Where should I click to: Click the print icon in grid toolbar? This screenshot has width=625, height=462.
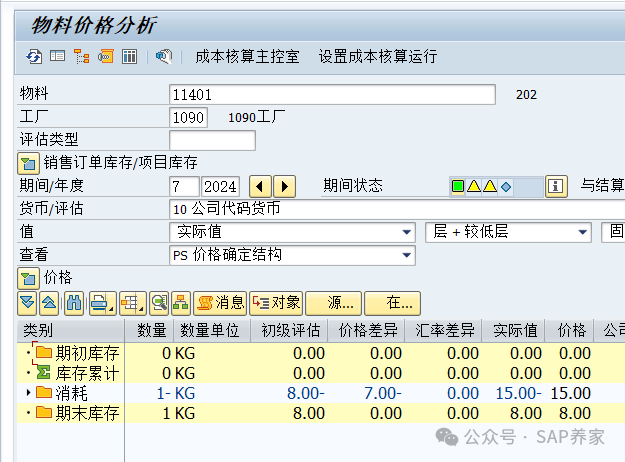[x=103, y=303]
